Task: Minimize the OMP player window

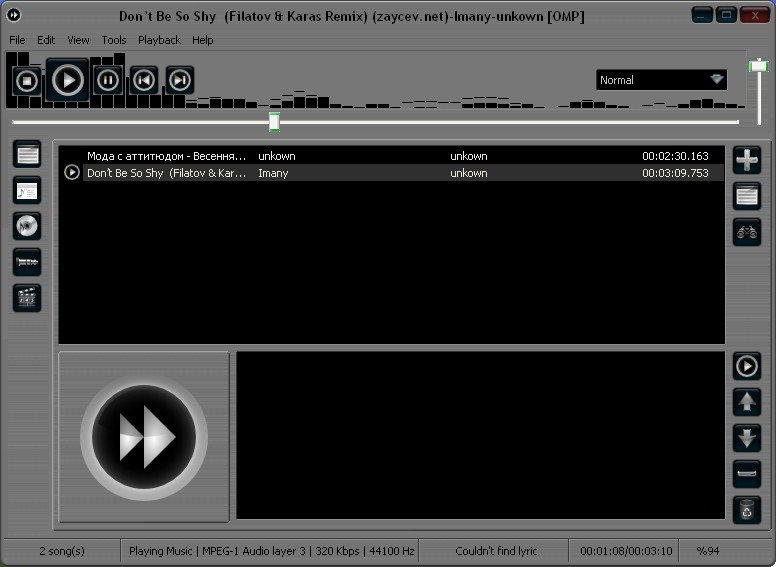Action: (x=702, y=15)
